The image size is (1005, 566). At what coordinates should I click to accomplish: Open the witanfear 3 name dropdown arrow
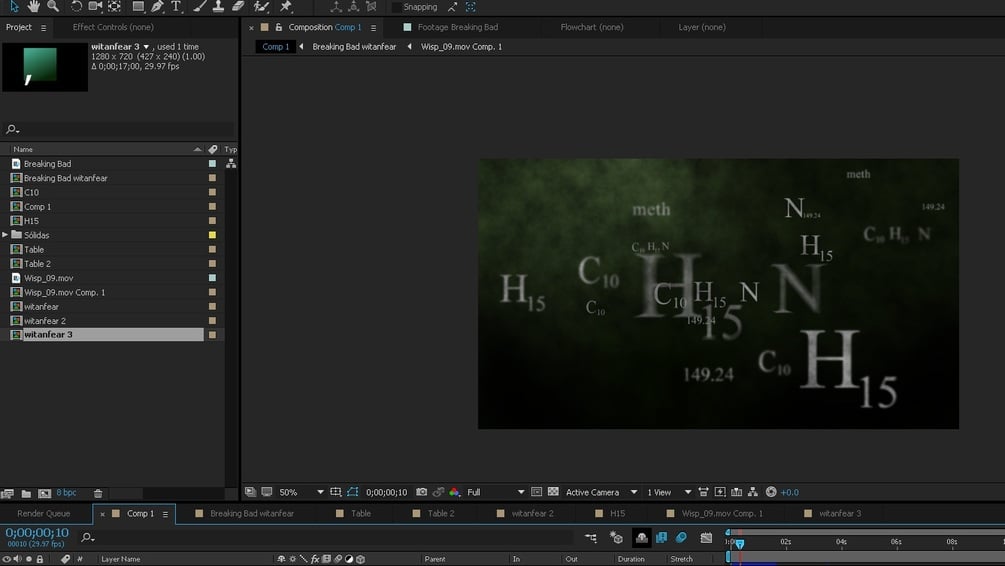pos(146,47)
